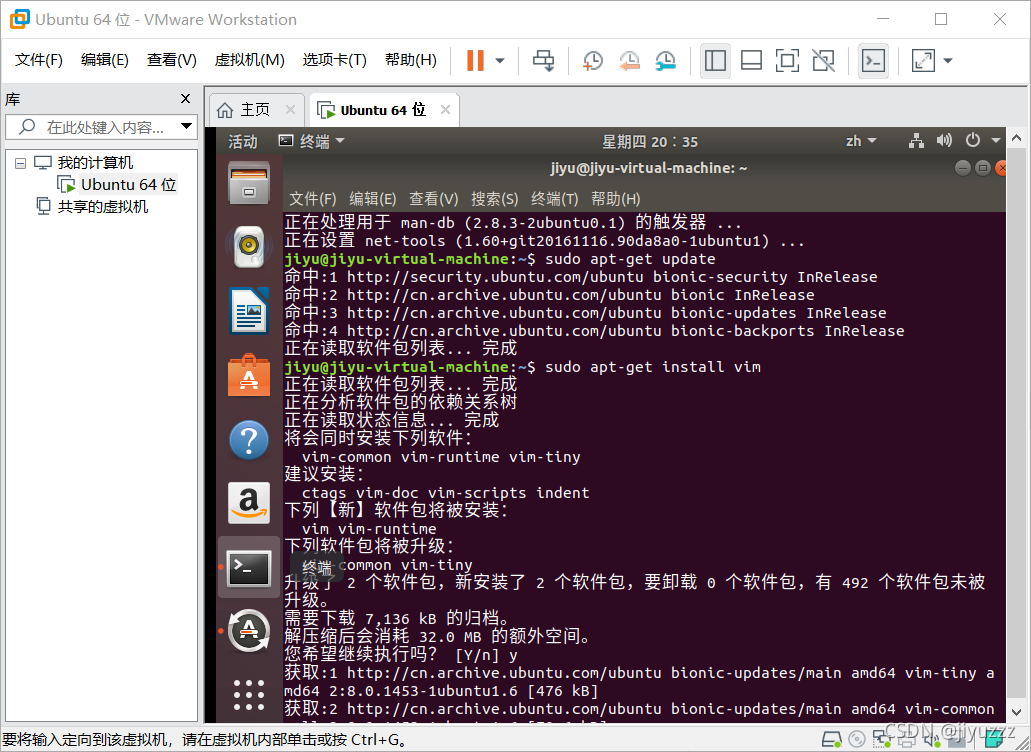Close the Ubuntu 64 位 tab

[x=445, y=110]
